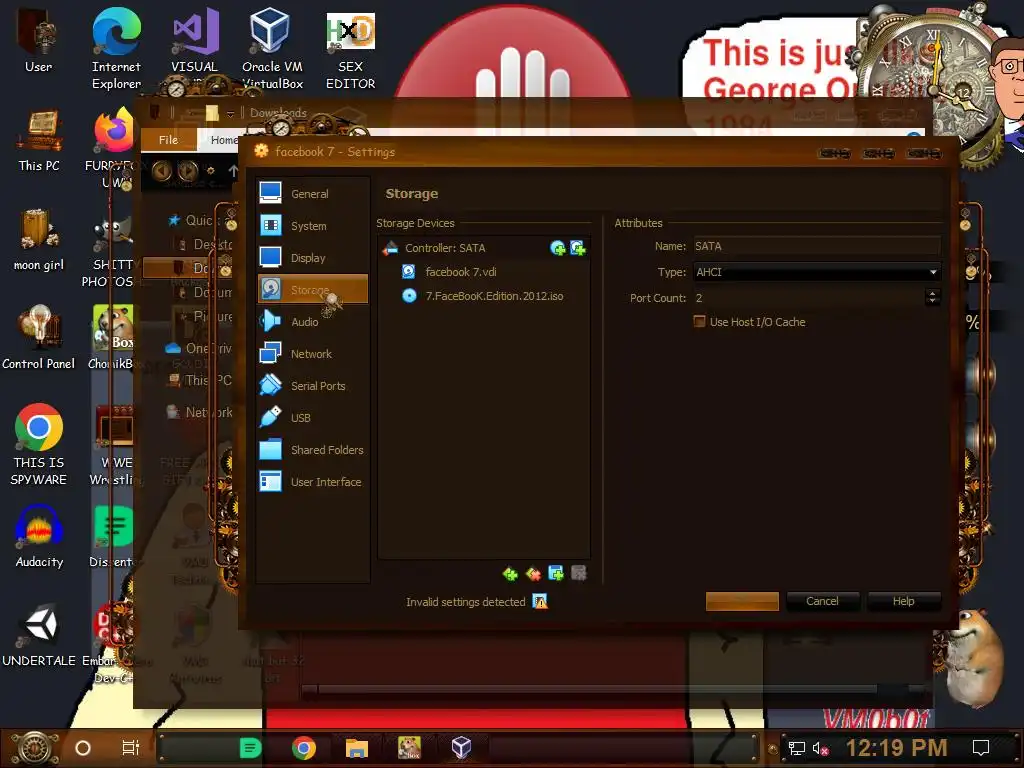The image size is (1024, 768).
Task: Open Oracle VM VirtualBox desktop icon
Action: pyautogui.click(x=272, y=48)
